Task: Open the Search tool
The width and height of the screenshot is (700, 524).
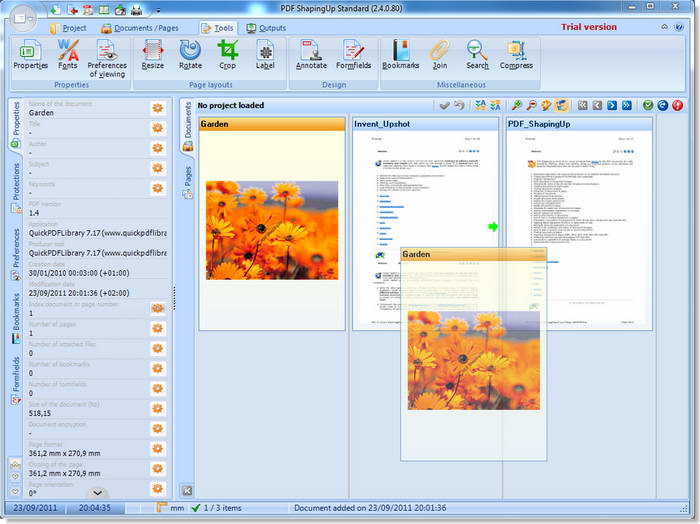Action: point(477,55)
